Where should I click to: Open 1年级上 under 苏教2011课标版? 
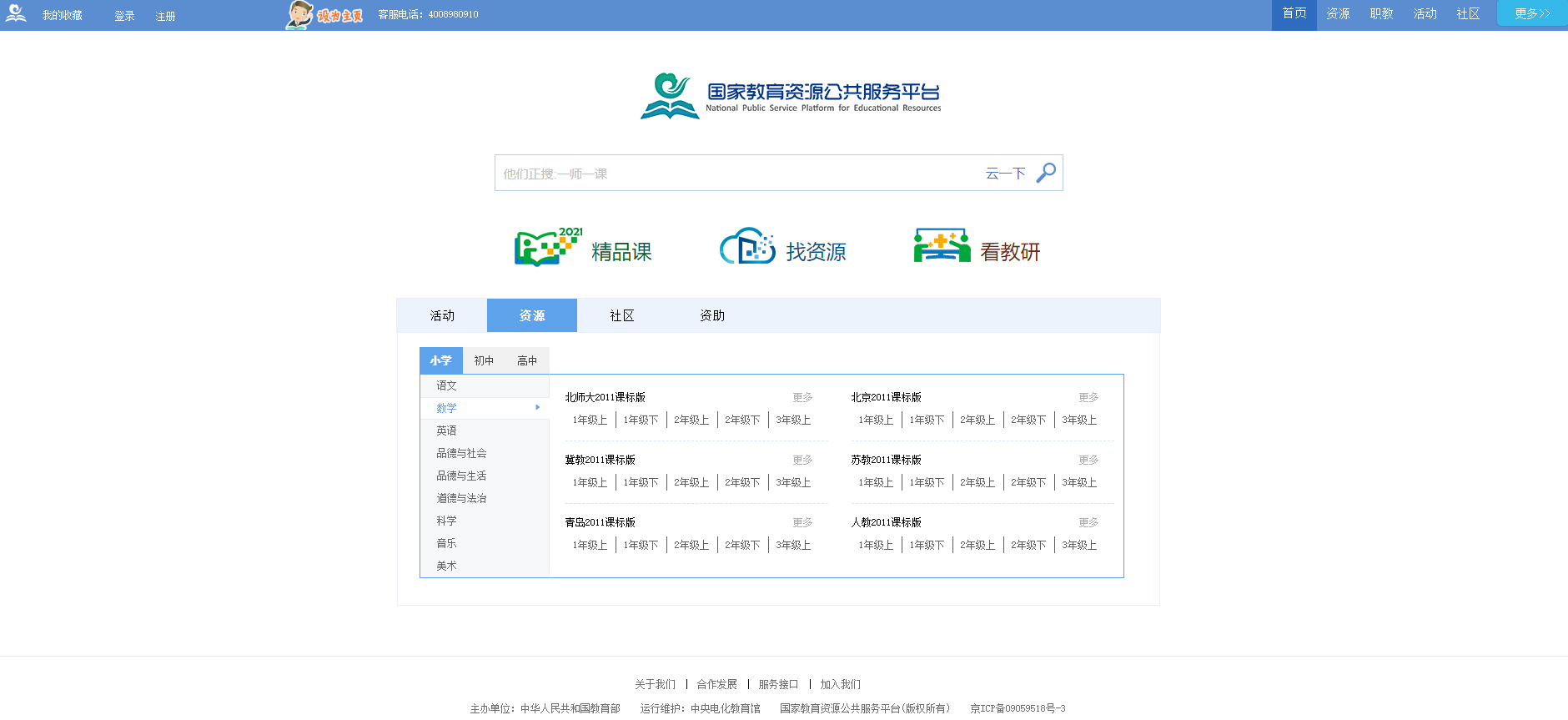tap(876, 482)
